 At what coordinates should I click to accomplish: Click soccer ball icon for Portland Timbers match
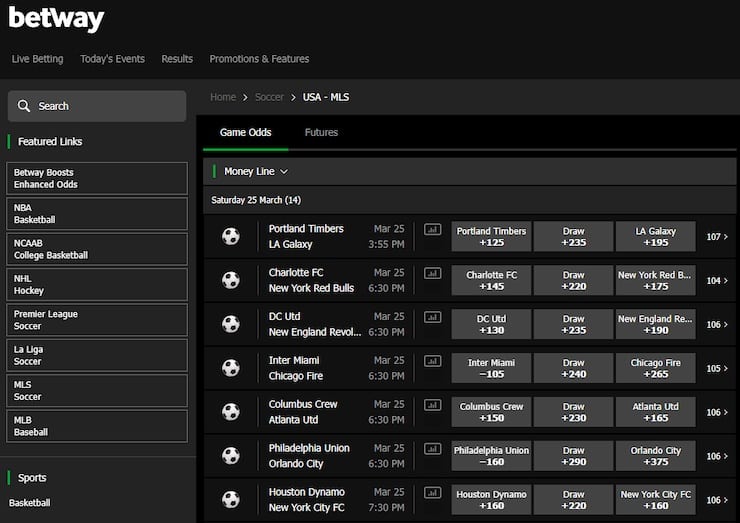231,236
